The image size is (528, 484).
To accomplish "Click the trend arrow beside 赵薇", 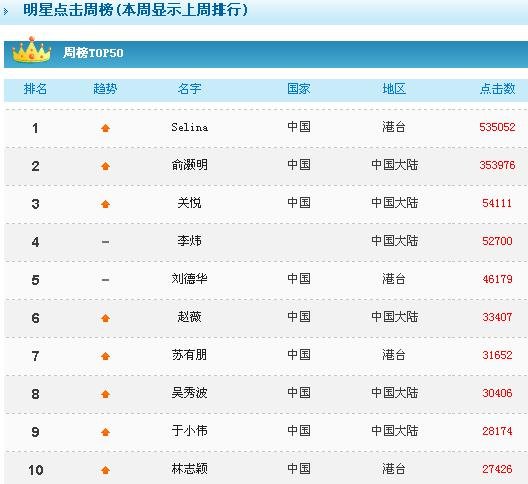I will point(105,318).
